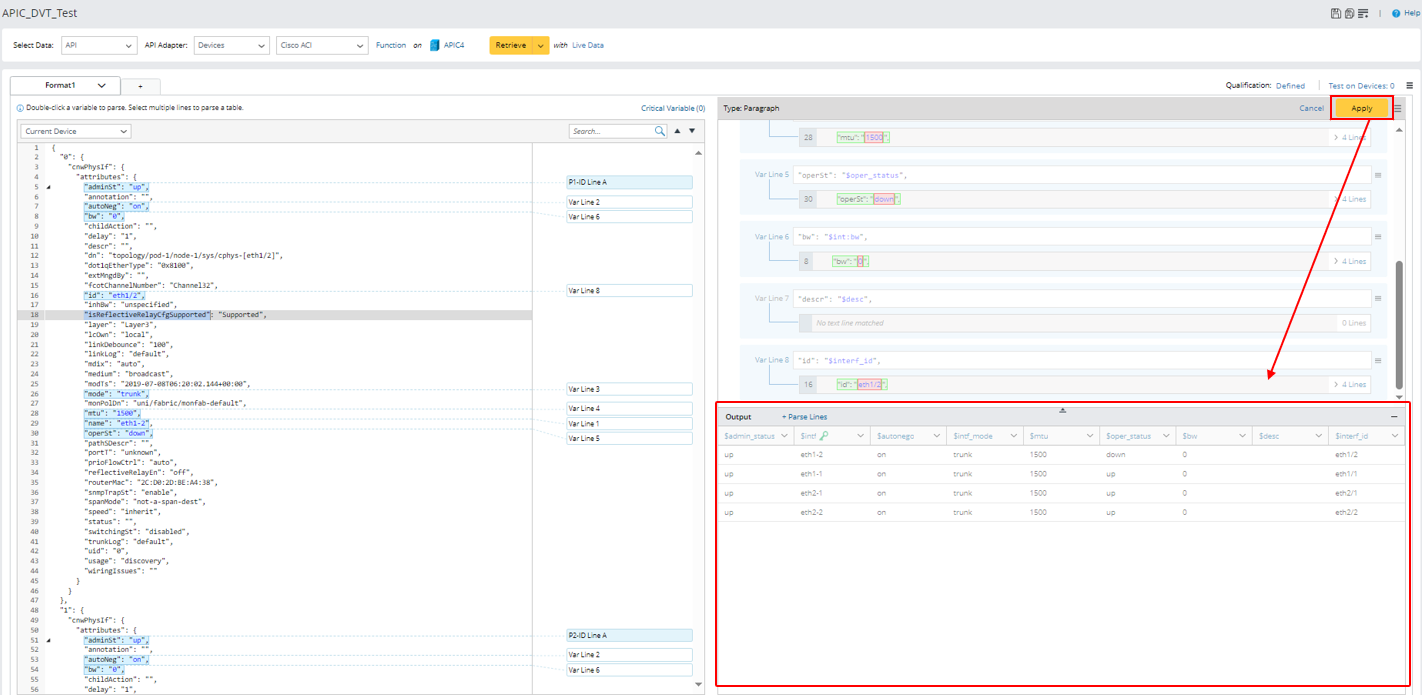Image resolution: width=1422 pixels, height=695 pixels.
Task: Minimize the Output panel with the dash icon
Action: [1394, 417]
